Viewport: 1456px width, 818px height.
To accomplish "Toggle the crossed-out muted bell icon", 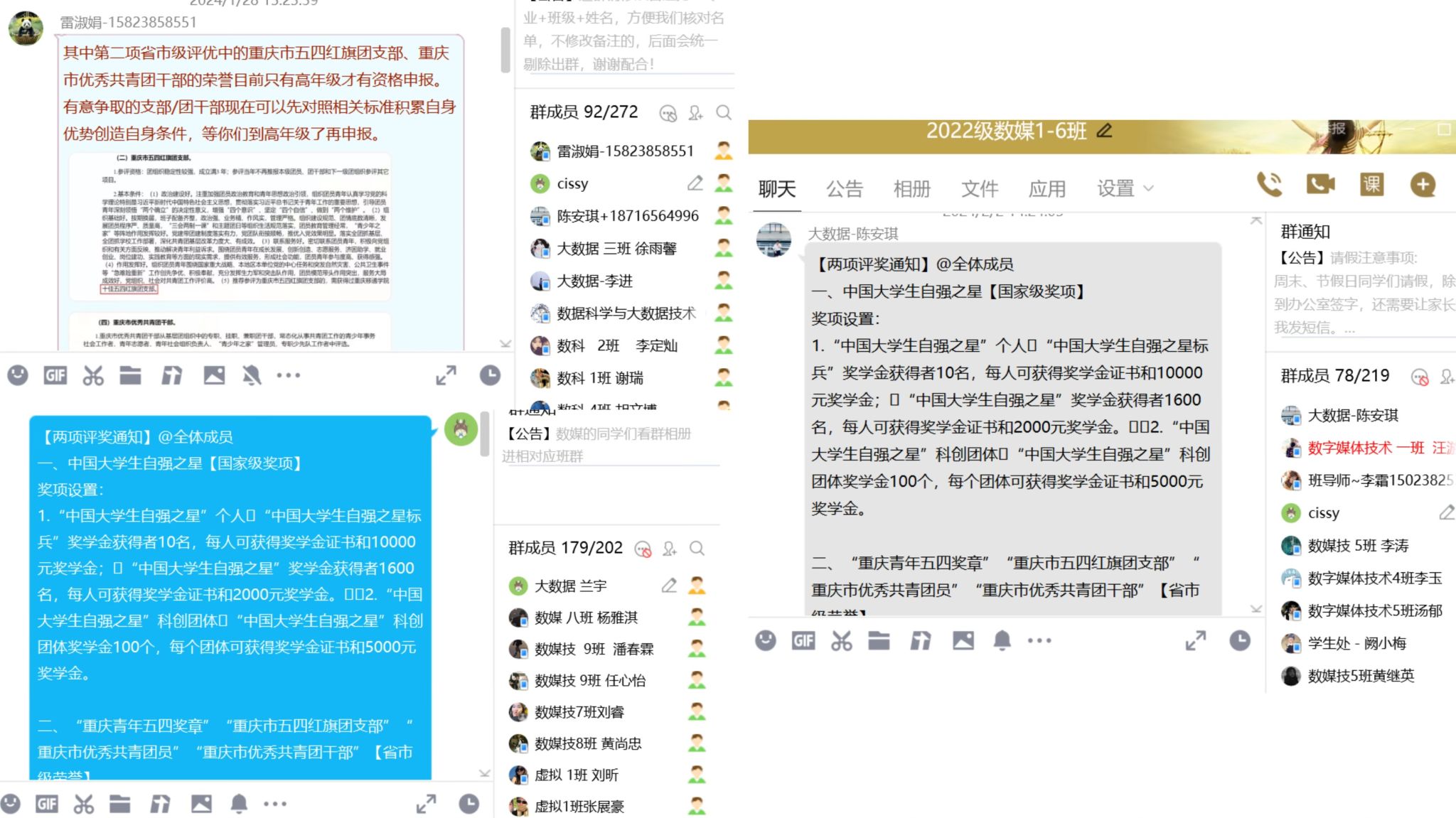I will [252, 375].
